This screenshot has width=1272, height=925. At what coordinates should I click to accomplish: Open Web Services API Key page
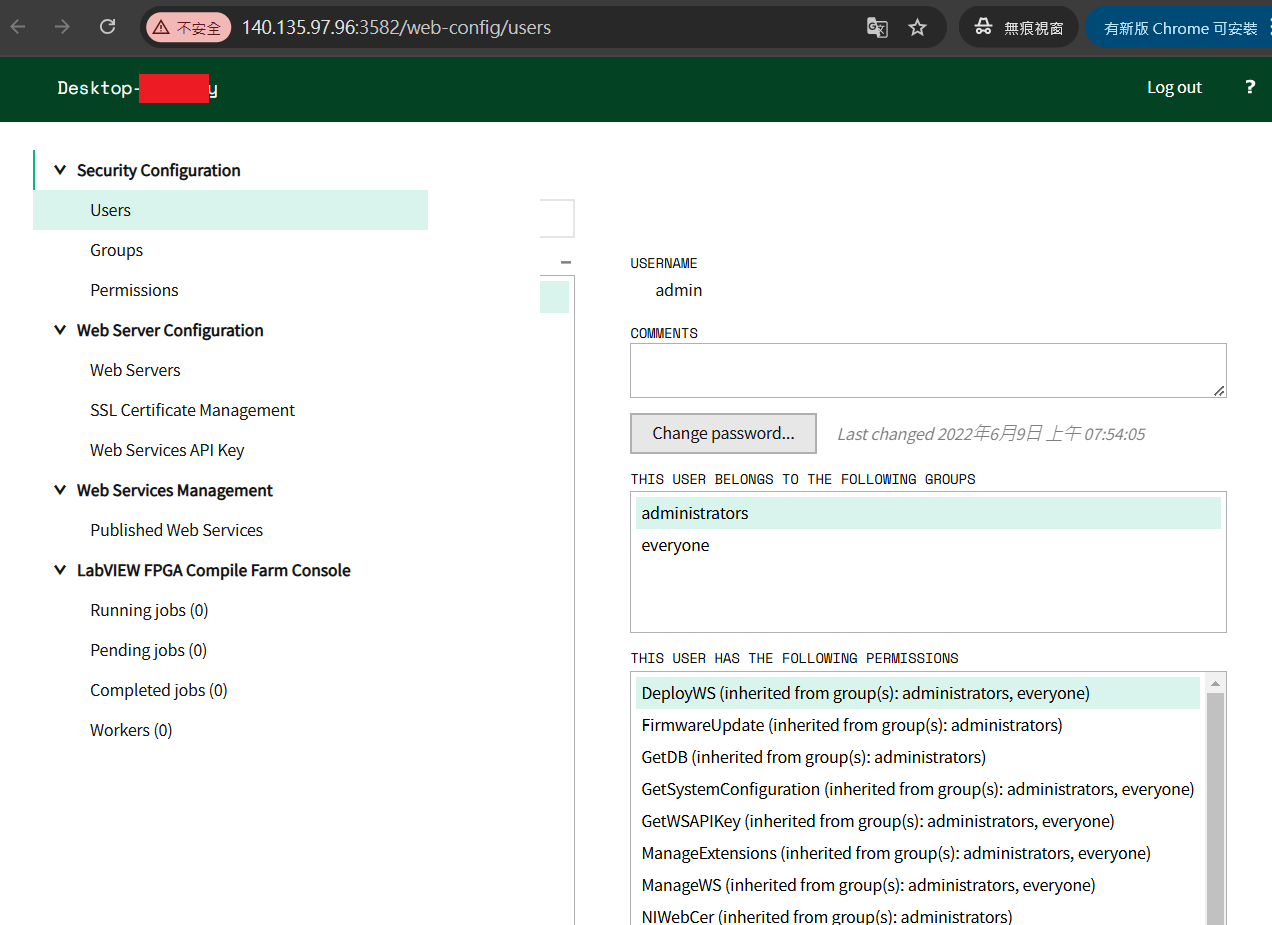tap(167, 450)
